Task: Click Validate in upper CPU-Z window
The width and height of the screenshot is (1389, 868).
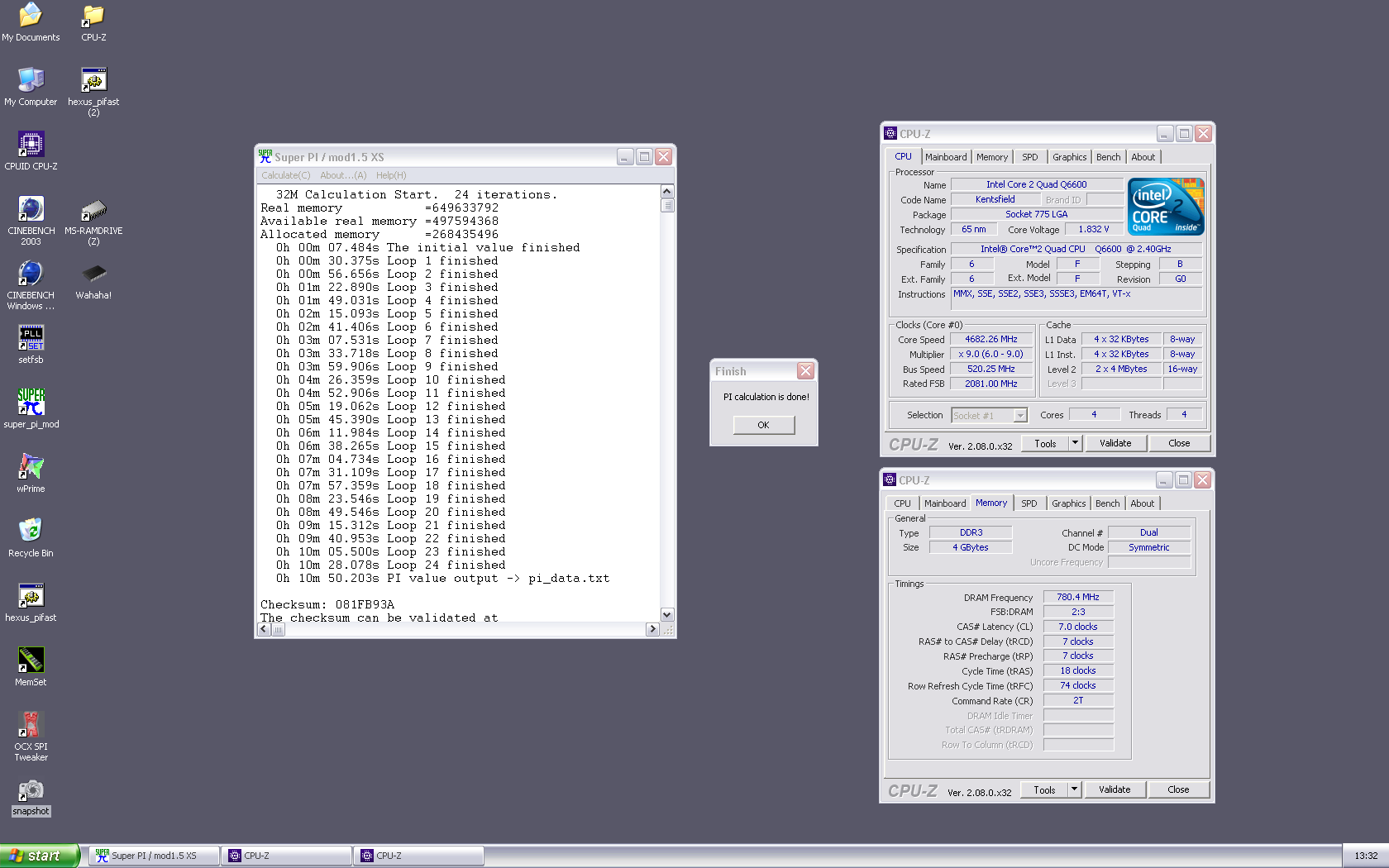Action: [1115, 443]
